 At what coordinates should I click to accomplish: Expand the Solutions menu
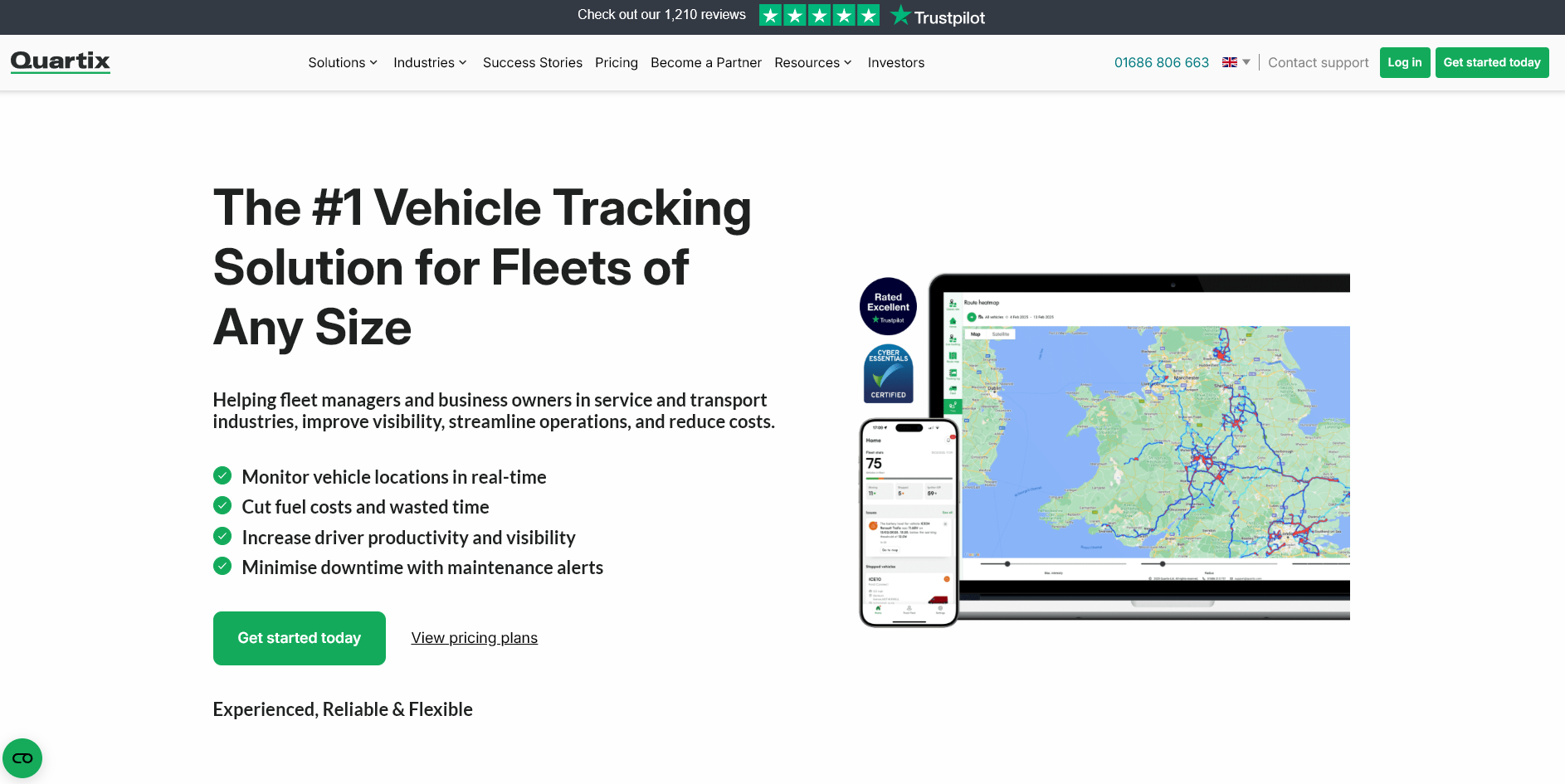(x=343, y=62)
